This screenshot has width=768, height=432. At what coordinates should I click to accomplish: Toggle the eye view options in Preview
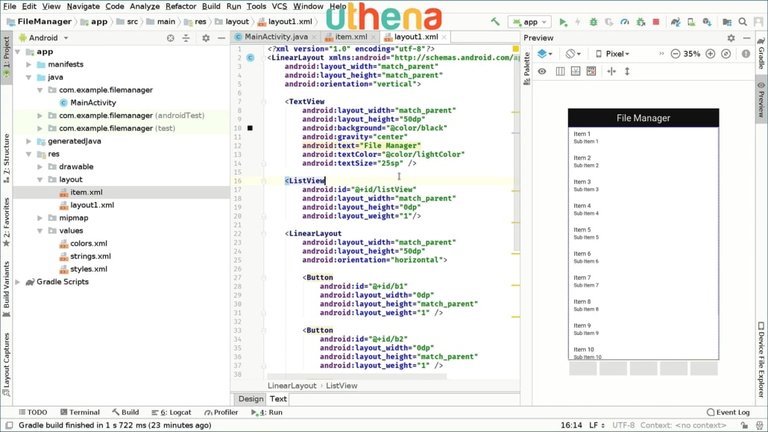[542, 71]
